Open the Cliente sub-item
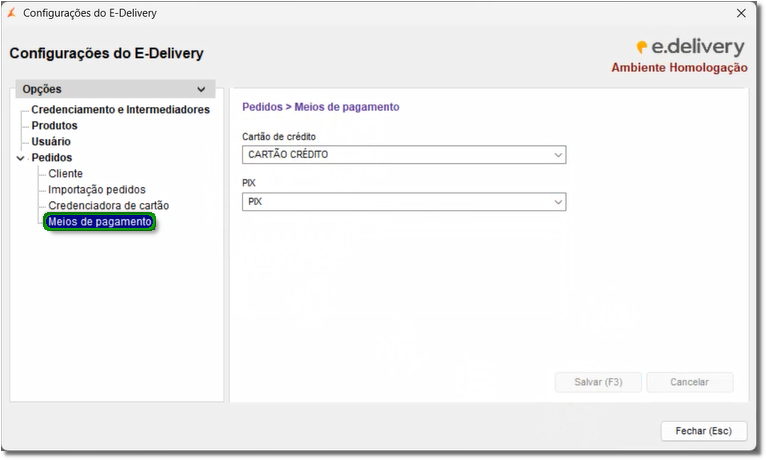 [x=66, y=174]
